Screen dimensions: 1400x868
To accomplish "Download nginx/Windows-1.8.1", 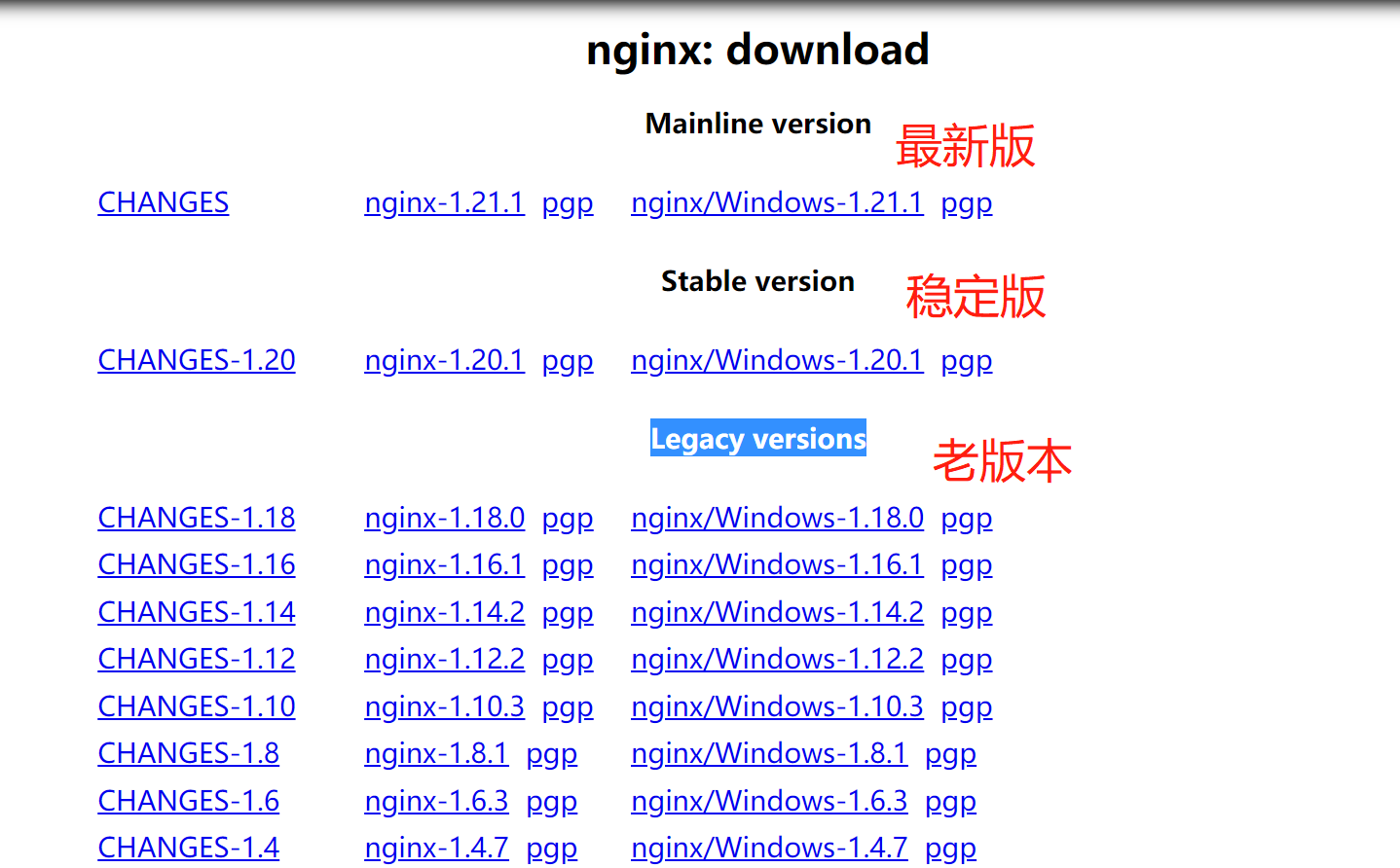I will click(769, 753).
